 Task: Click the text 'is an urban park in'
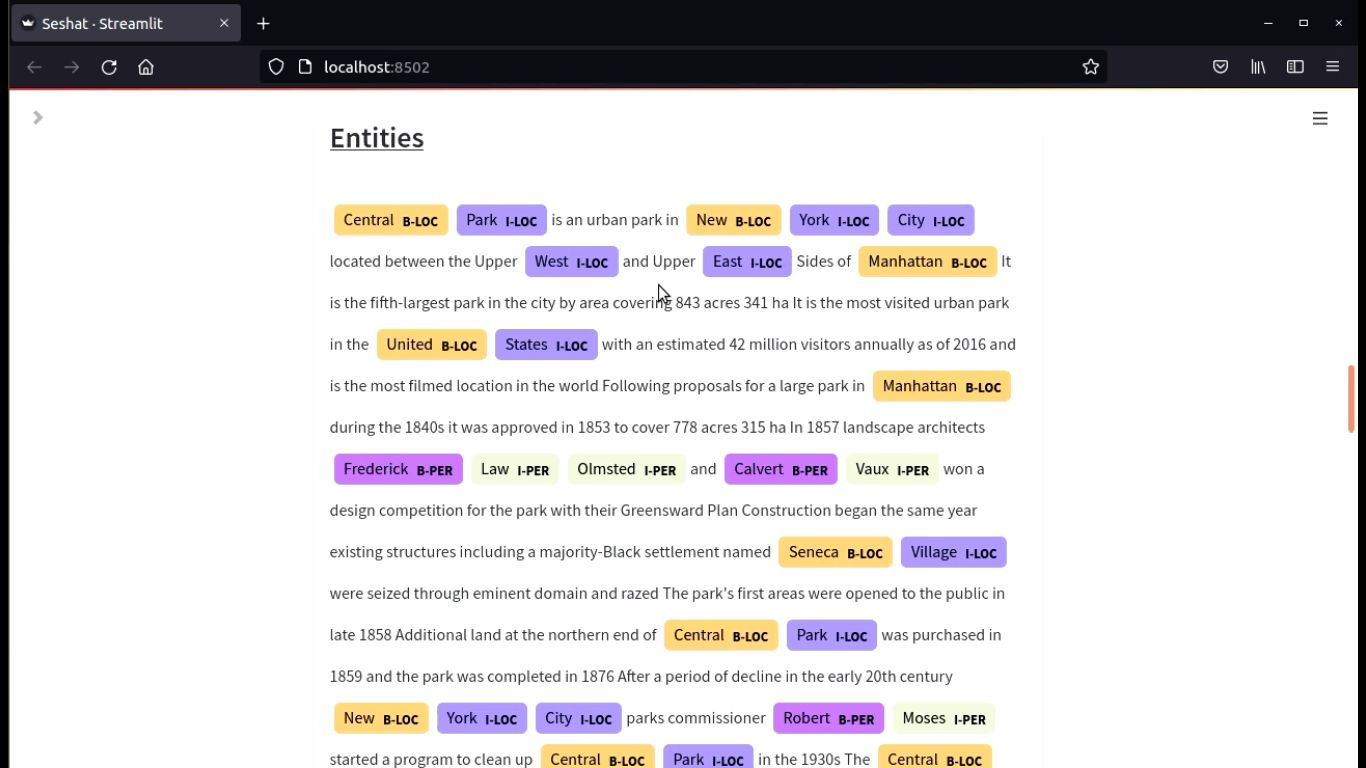615,220
